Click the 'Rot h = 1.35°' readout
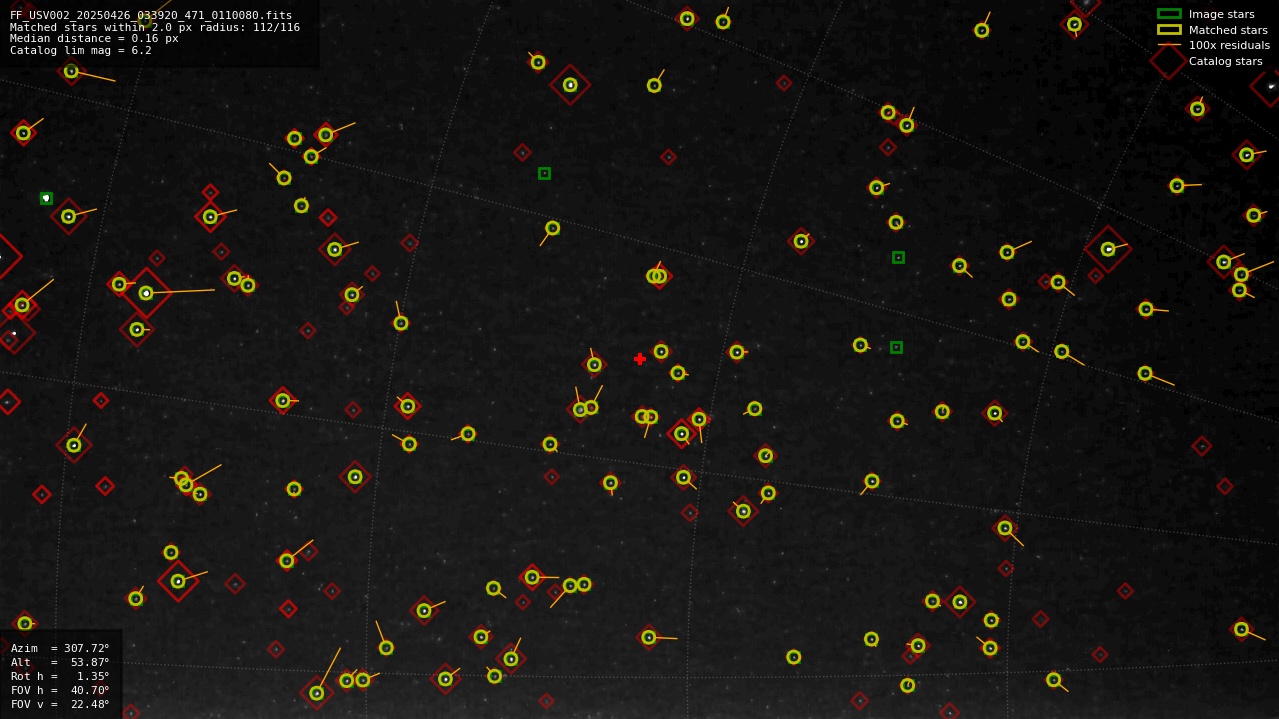Image resolution: width=1279 pixels, height=719 pixels. pyautogui.click(x=60, y=676)
